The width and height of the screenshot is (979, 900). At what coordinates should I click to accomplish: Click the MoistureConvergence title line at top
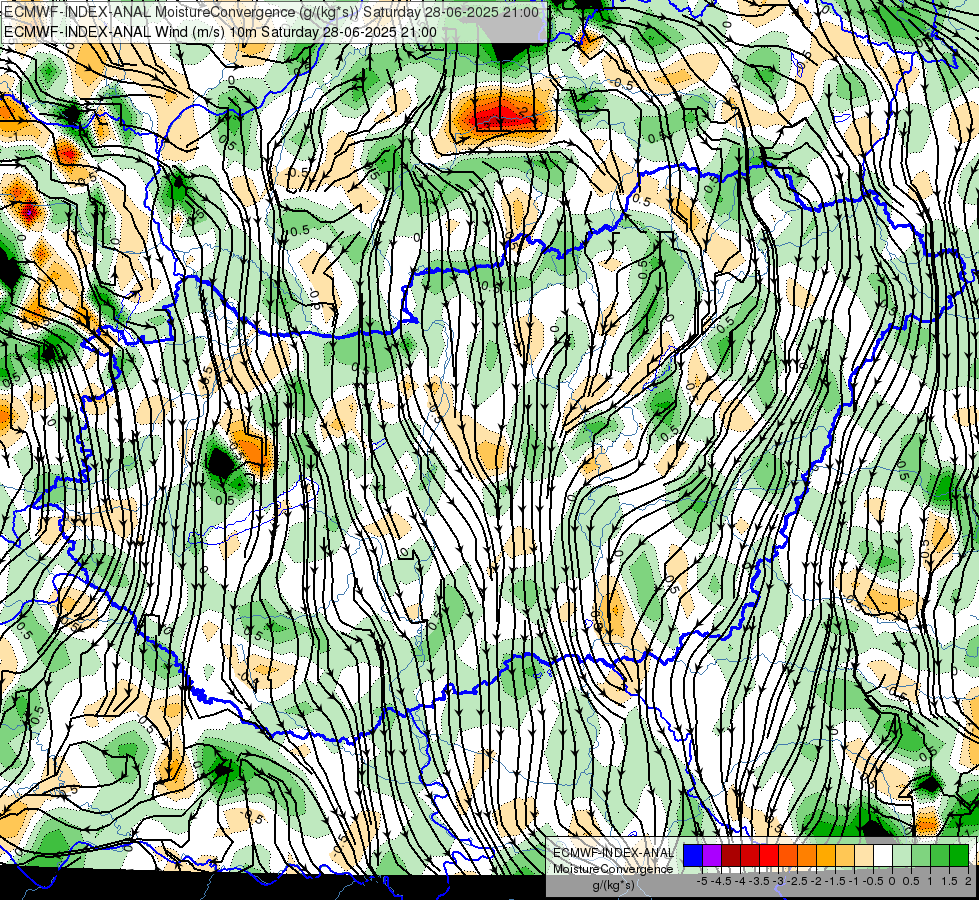[271, 12]
